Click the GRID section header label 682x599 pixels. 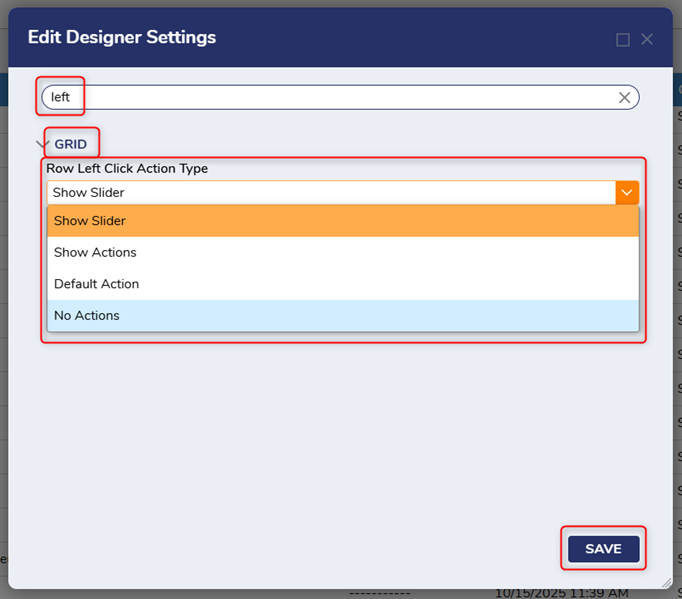coord(71,145)
